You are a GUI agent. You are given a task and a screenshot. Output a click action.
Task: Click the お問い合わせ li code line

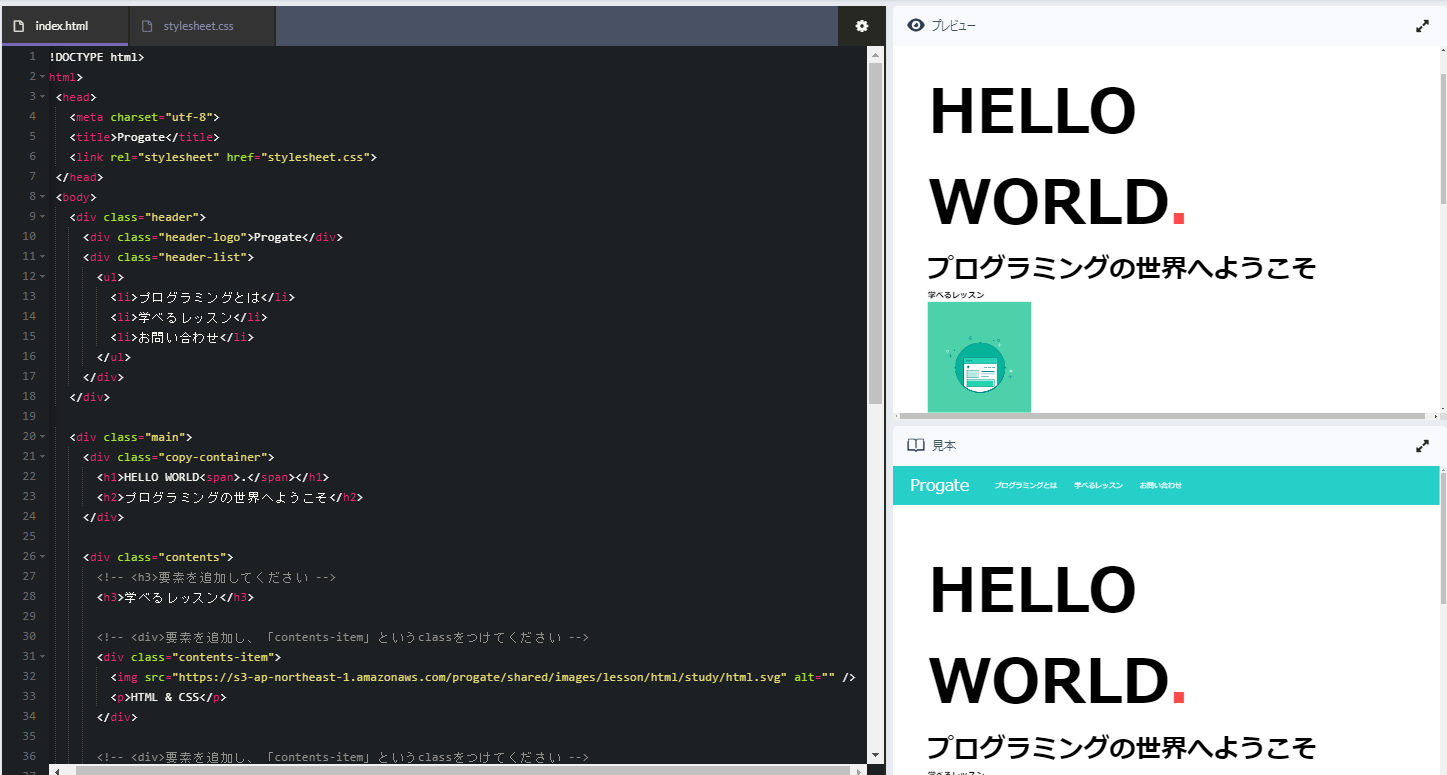[x=182, y=337]
